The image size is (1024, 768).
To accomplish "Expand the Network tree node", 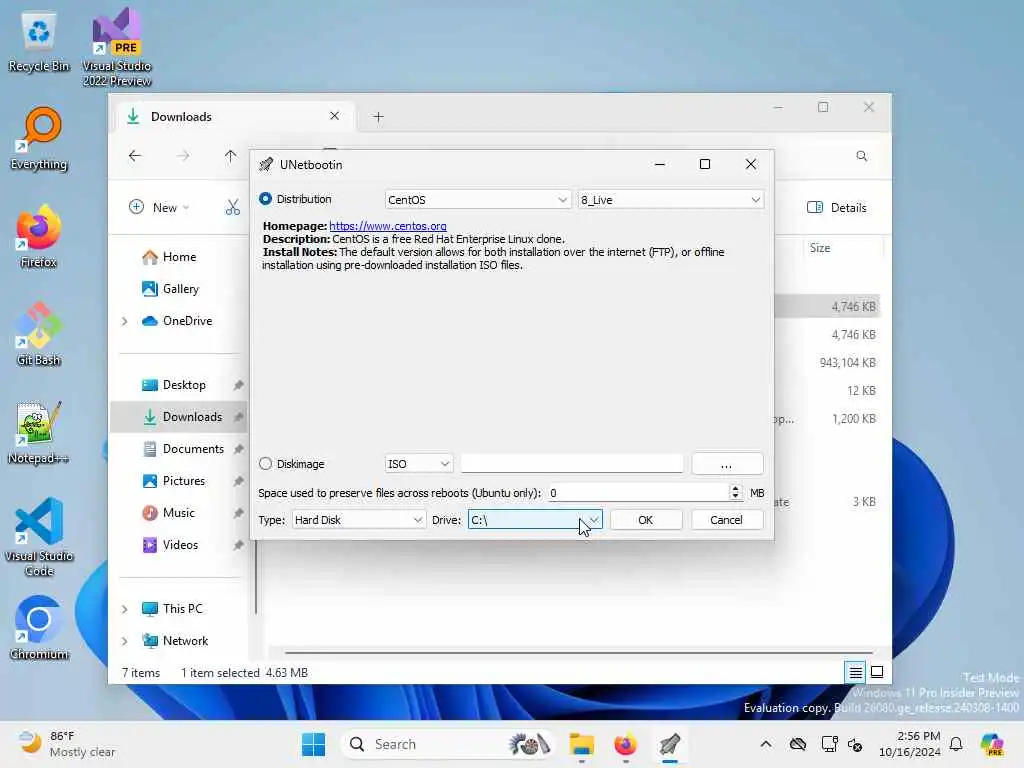I will tap(125, 641).
